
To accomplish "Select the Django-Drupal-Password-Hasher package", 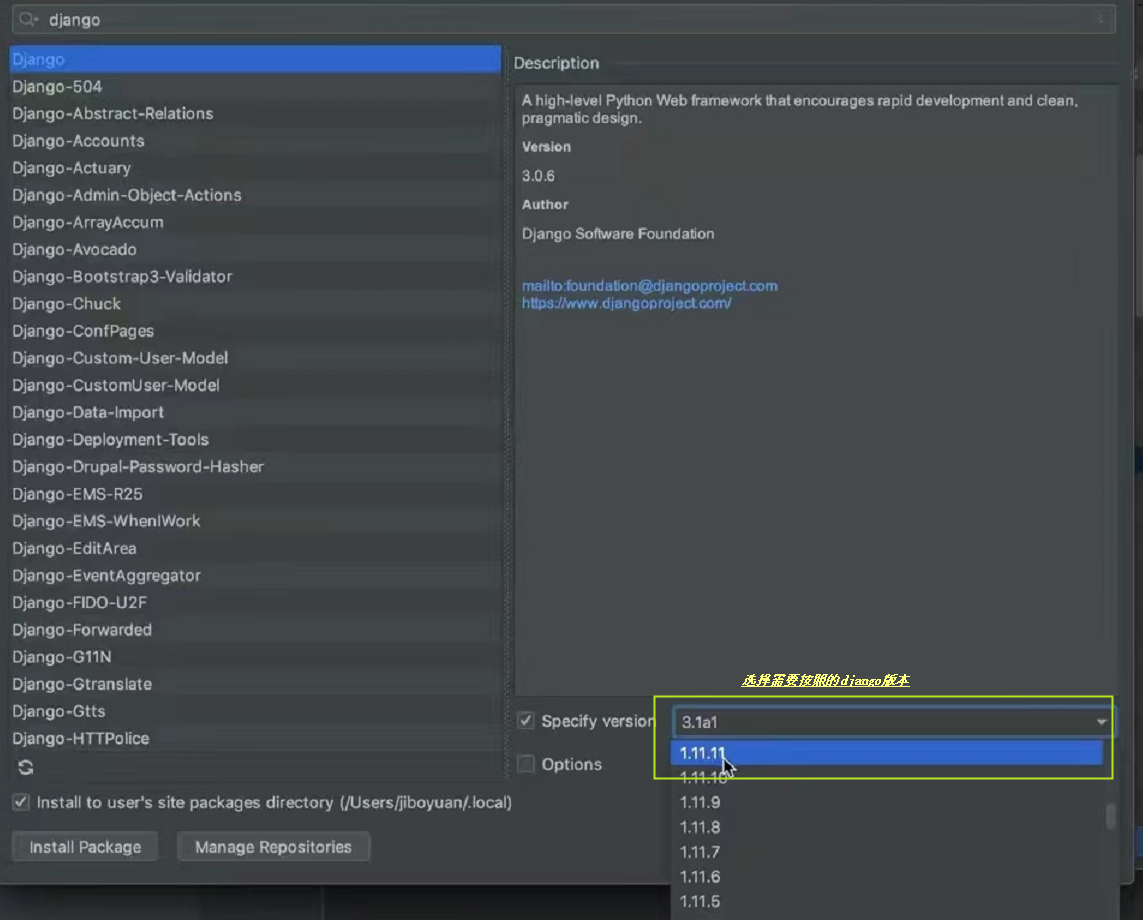I will pos(255,467).
